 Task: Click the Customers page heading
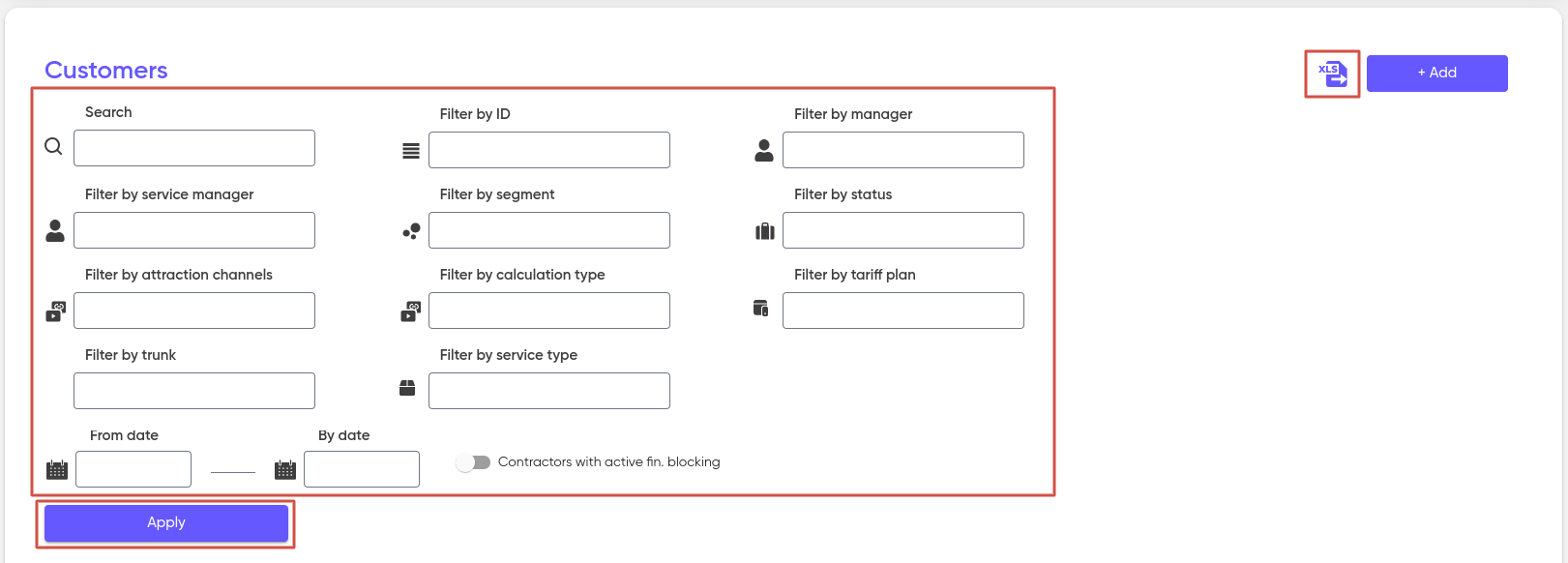pos(106,71)
